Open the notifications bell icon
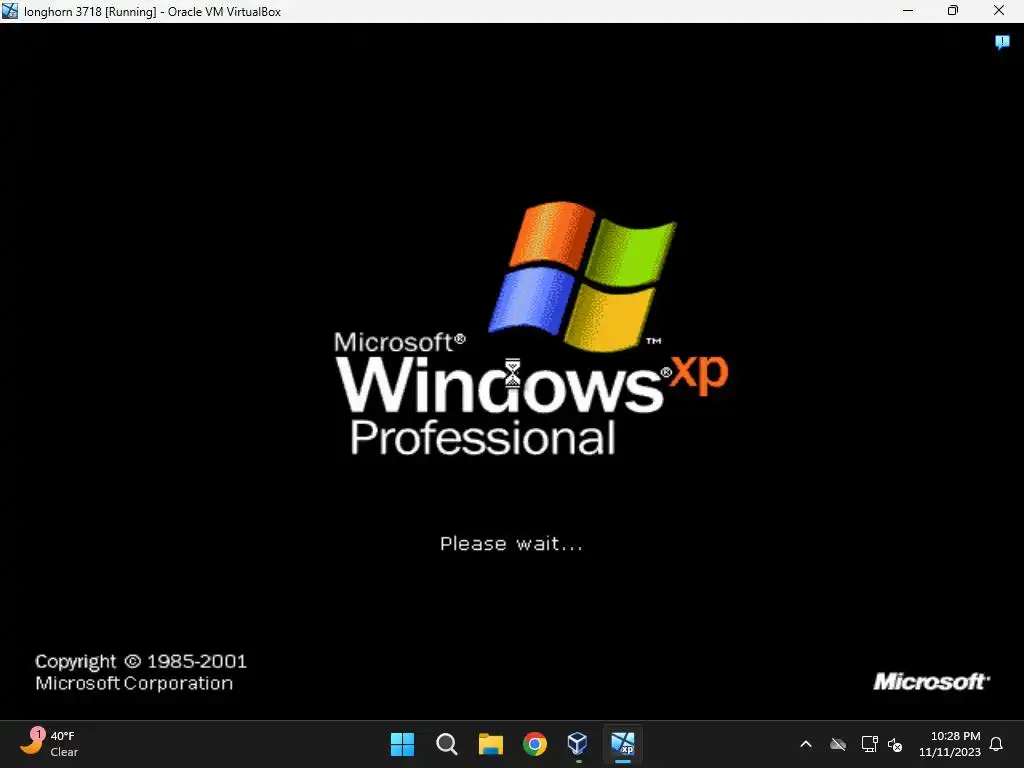 pyautogui.click(x=997, y=744)
